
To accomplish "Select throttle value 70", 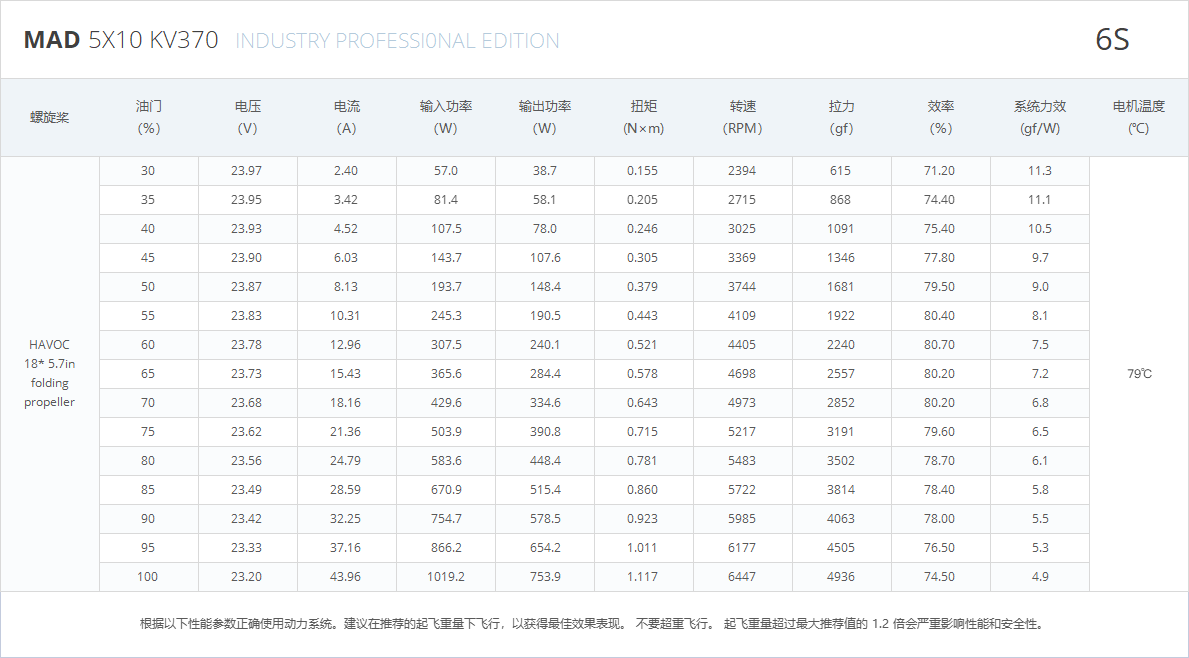I will coord(148,403).
